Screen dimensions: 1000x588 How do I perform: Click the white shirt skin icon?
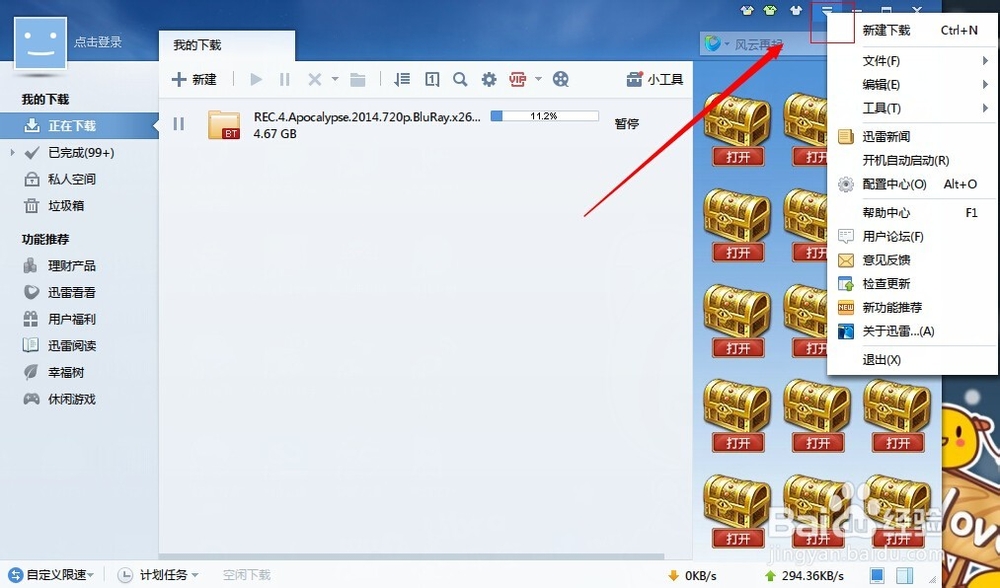795,10
